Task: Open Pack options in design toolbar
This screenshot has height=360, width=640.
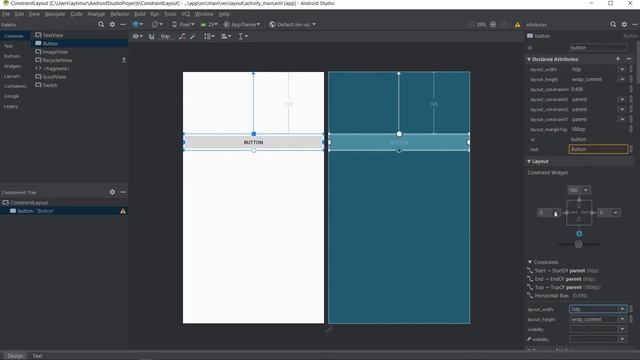Action: tap(209, 36)
